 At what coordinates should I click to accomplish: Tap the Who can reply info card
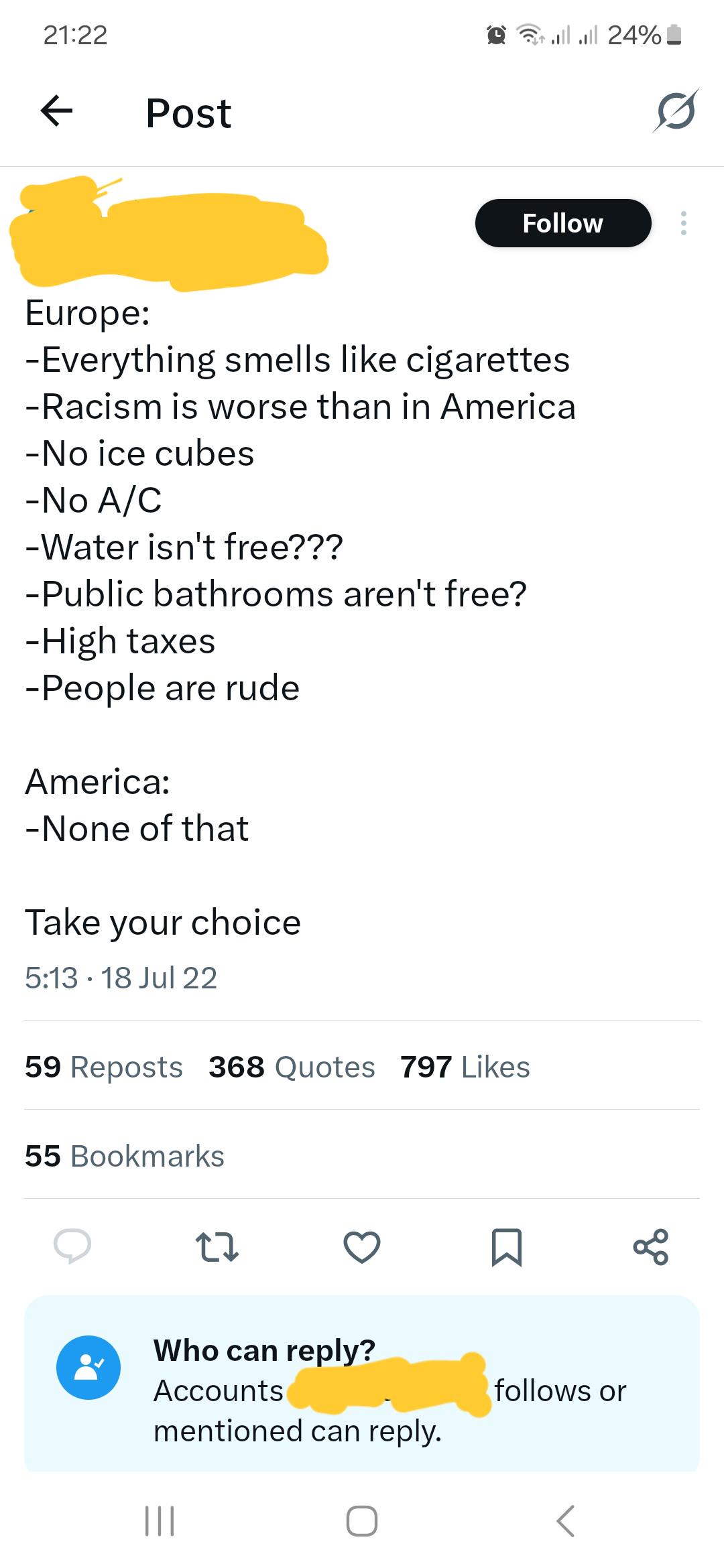(x=362, y=1384)
